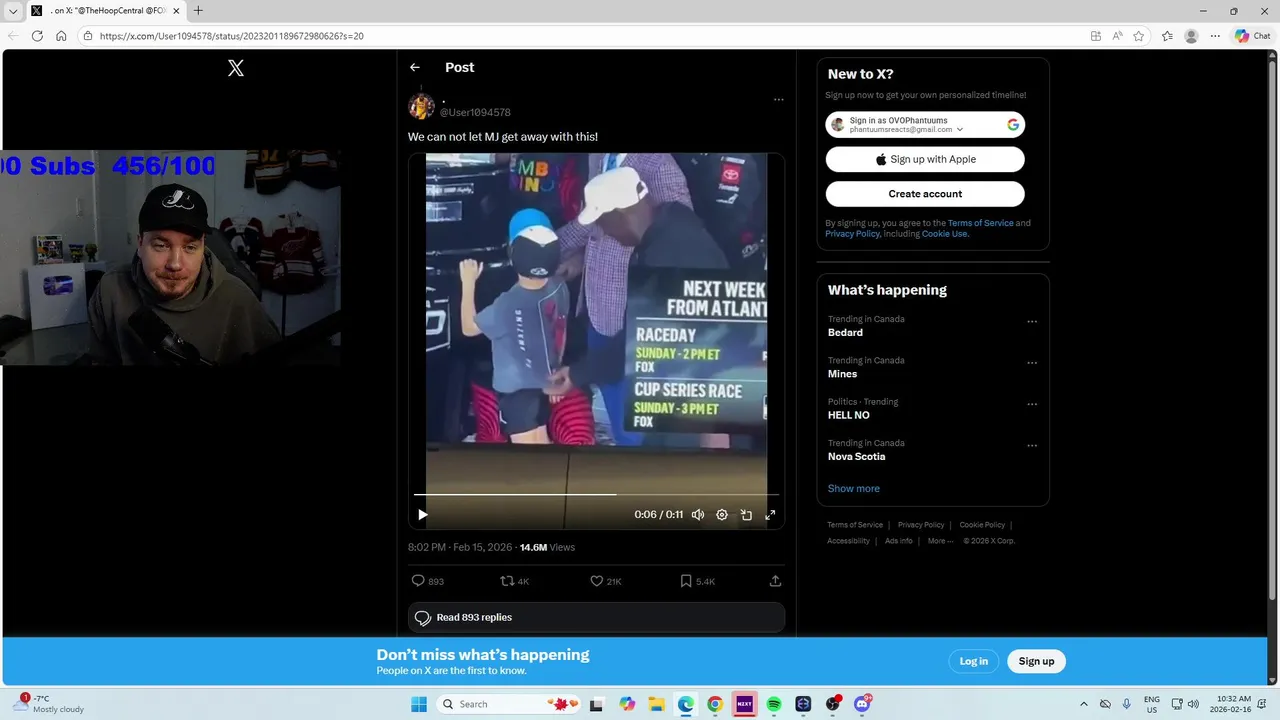Share the post via share icon

pyautogui.click(x=775, y=581)
